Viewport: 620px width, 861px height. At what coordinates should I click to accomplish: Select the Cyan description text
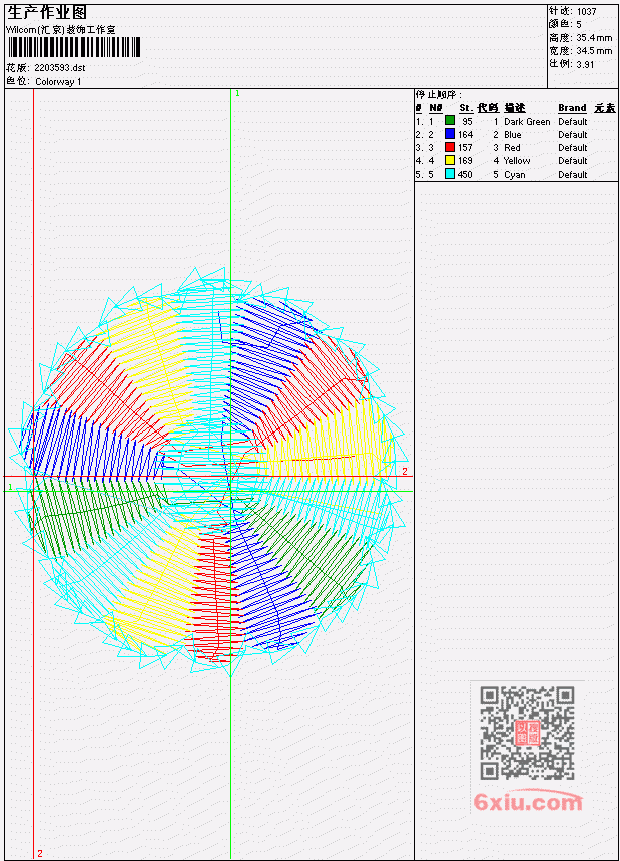(515, 175)
